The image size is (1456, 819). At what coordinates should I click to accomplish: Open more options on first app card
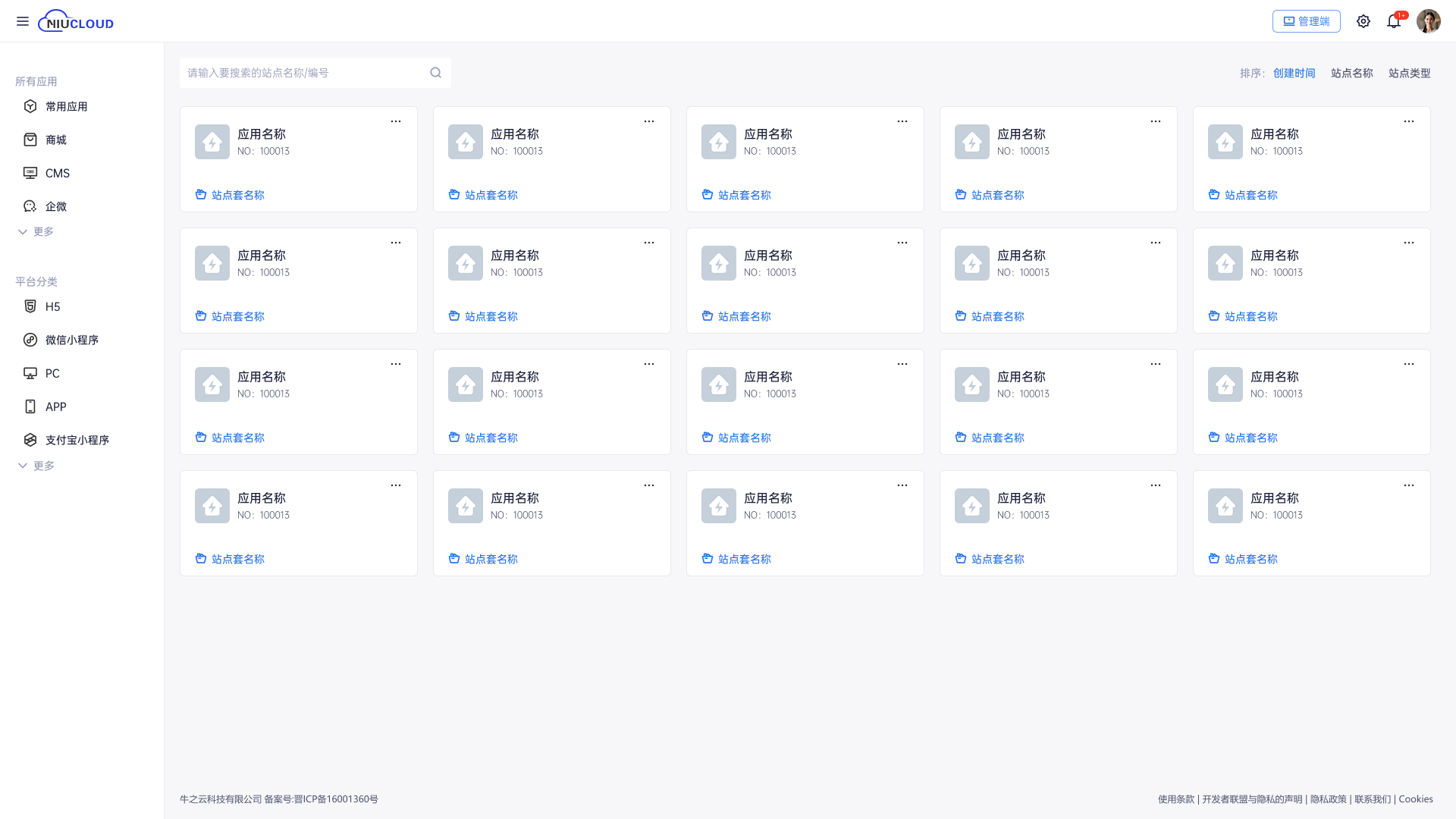click(x=396, y=121)
